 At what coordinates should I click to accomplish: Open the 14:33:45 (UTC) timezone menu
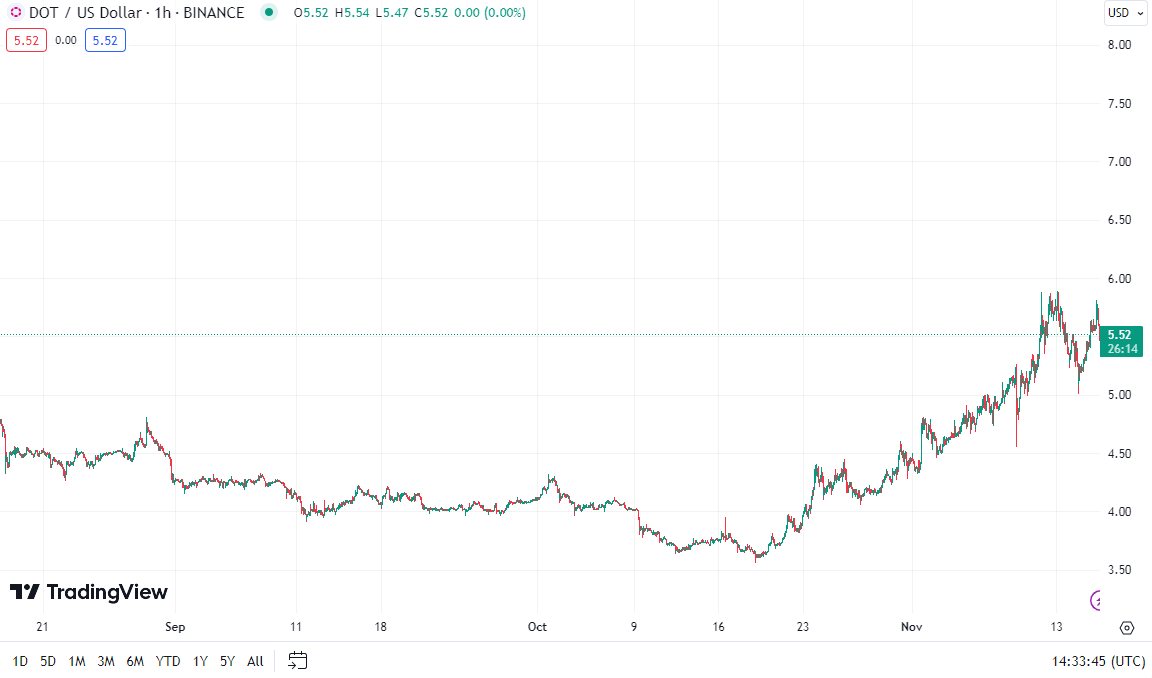tap(1098, 661)
